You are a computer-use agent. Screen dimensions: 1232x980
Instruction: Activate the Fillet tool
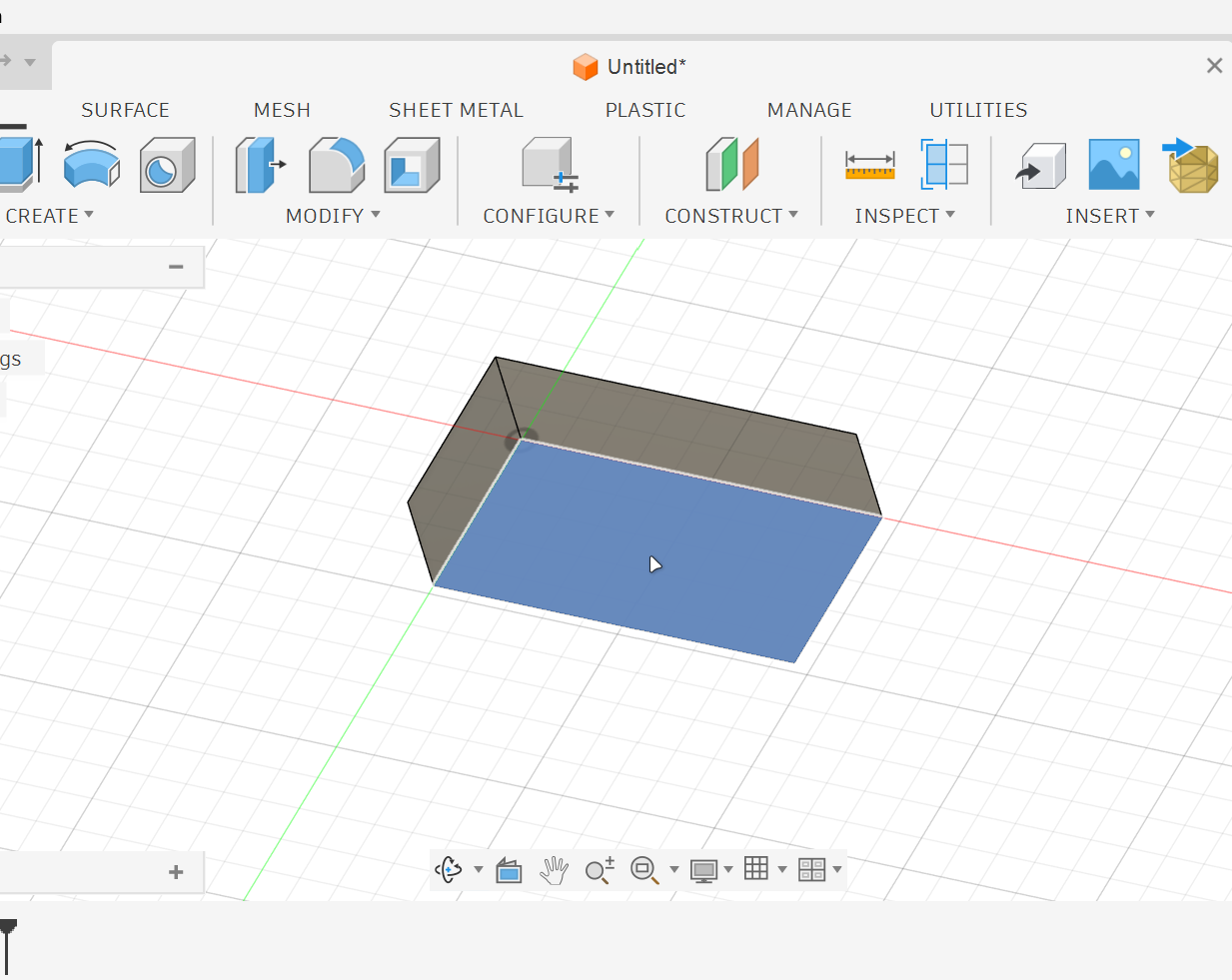point(337,165)
